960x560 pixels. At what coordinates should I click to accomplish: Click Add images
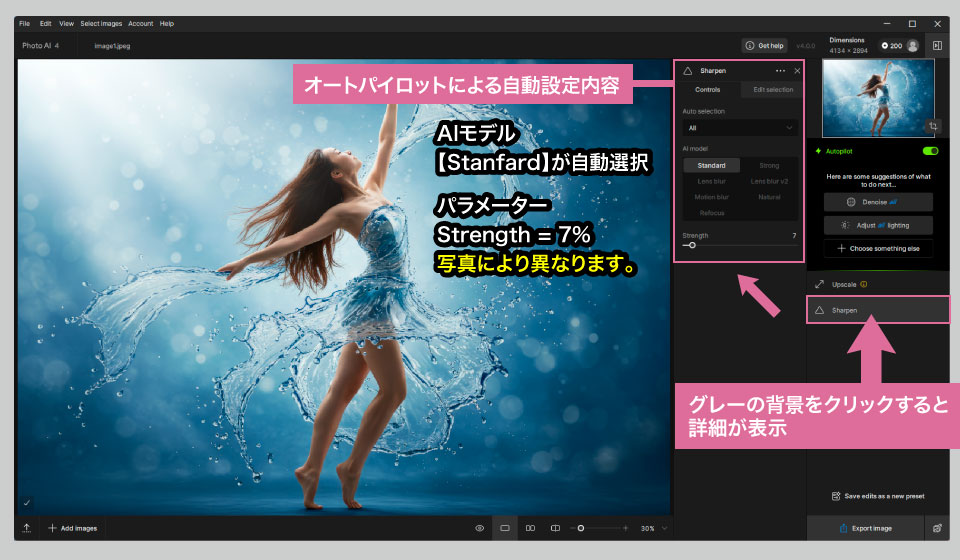(x=73, y=528)
